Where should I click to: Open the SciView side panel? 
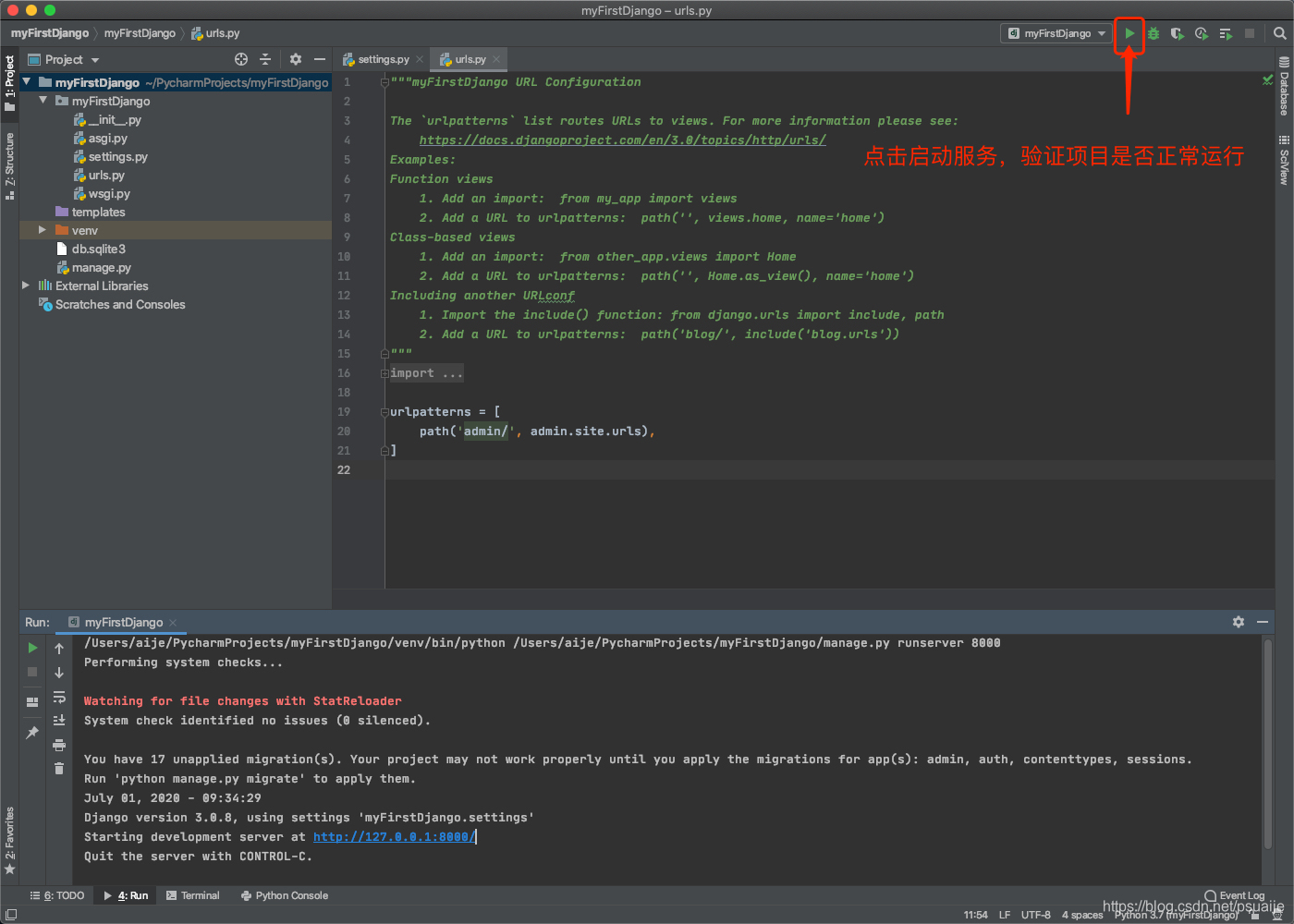[1284, 160]
